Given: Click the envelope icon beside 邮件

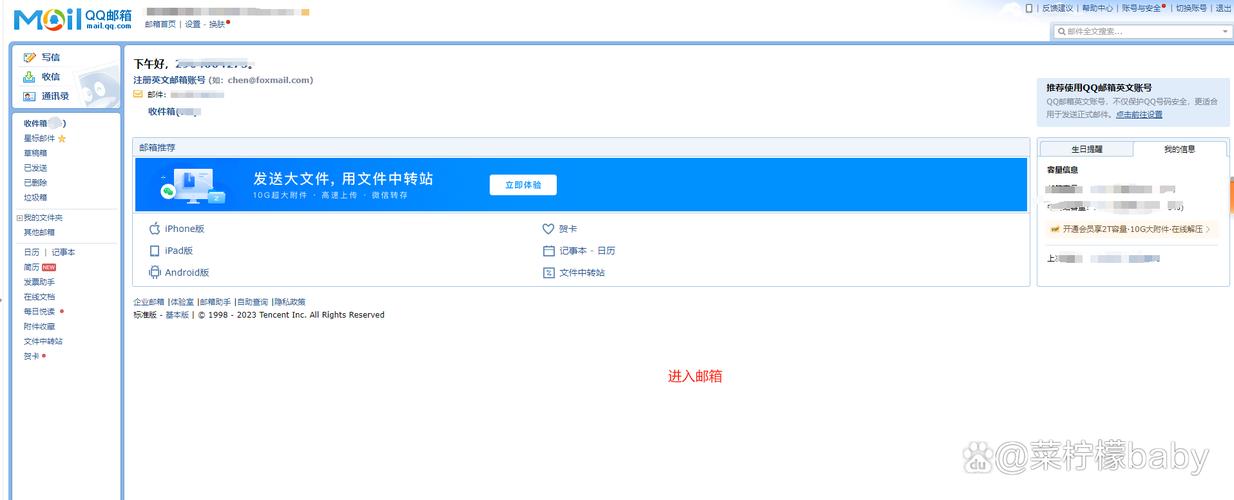Looking at the screenshot, I should point(139,94).
